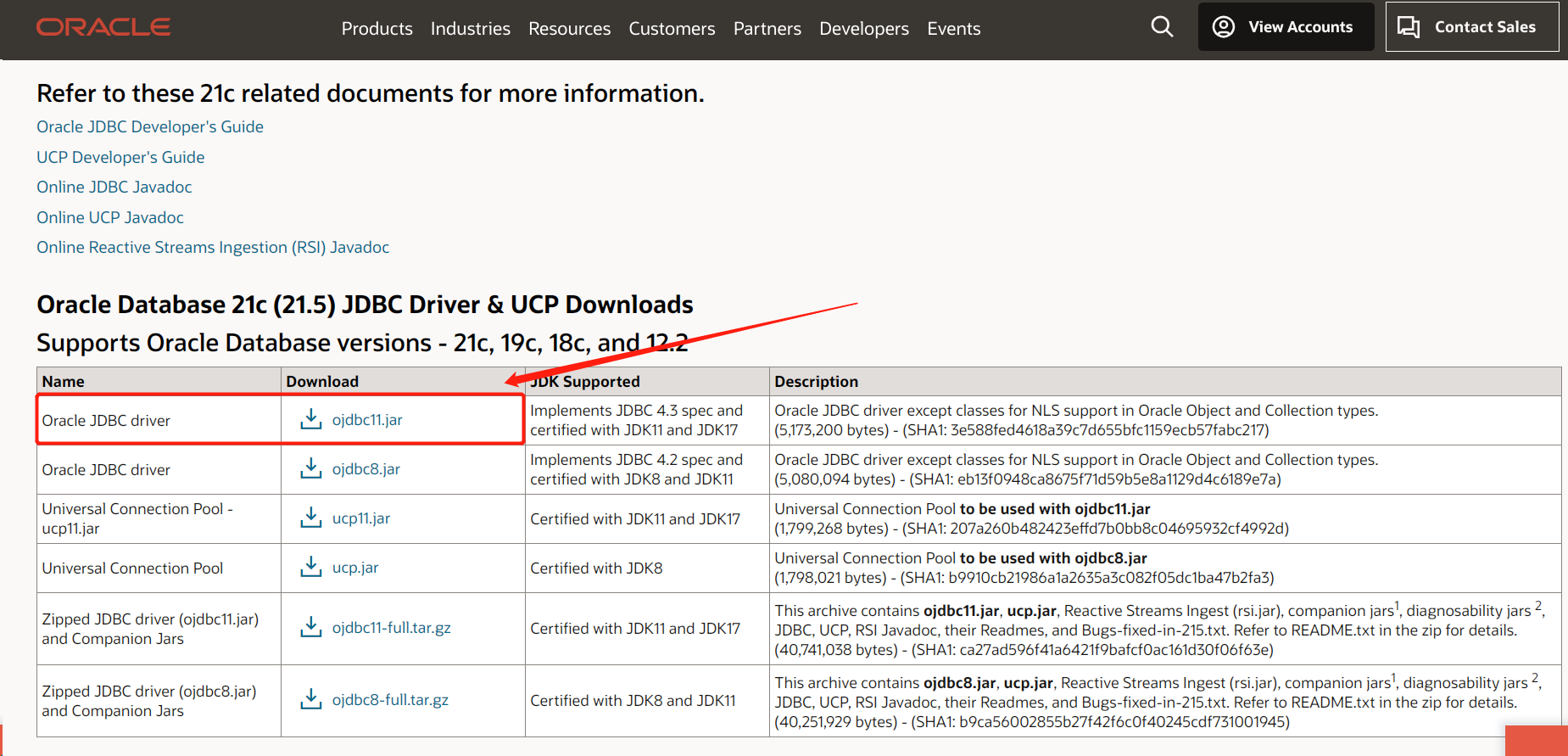Open Oracle JDBC Developer's Guide link
Screen dimensions: 1568x756
[150, 126]
